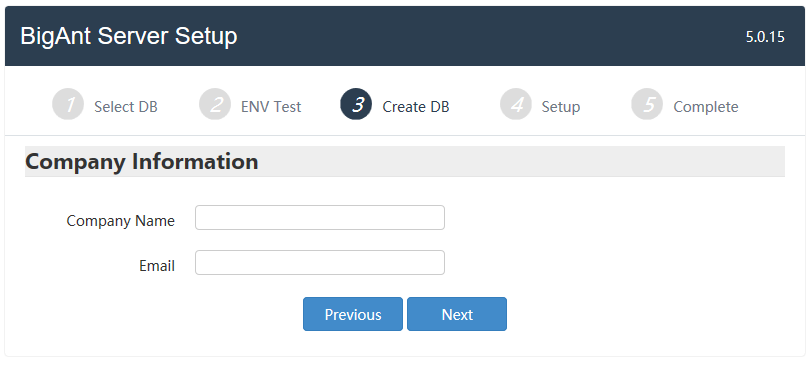Click the step 2 circle icon

coord(215,105)
